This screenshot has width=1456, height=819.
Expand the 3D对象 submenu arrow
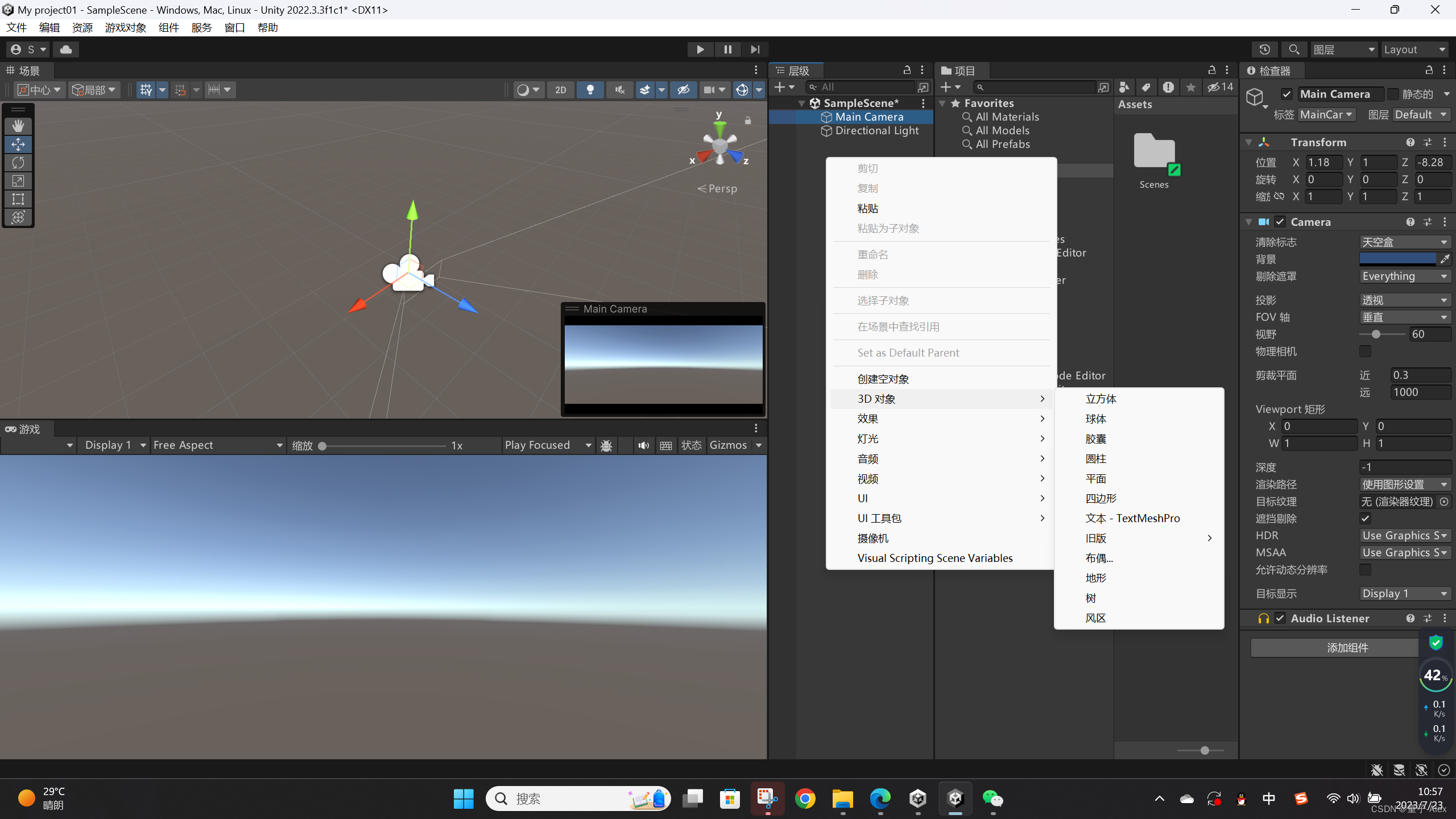[1043, 398]
